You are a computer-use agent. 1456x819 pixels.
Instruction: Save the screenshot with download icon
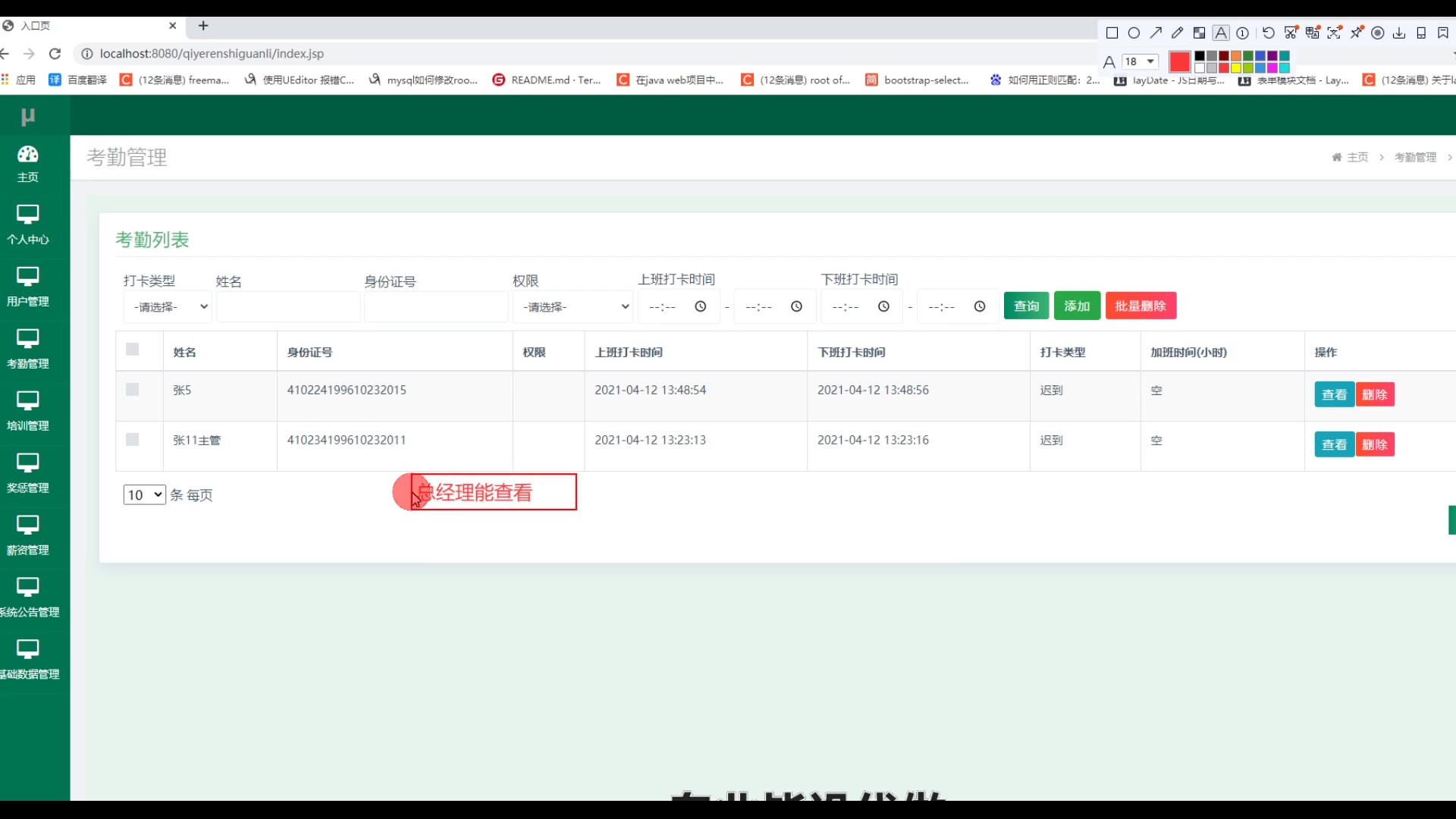pos(1399,33)
